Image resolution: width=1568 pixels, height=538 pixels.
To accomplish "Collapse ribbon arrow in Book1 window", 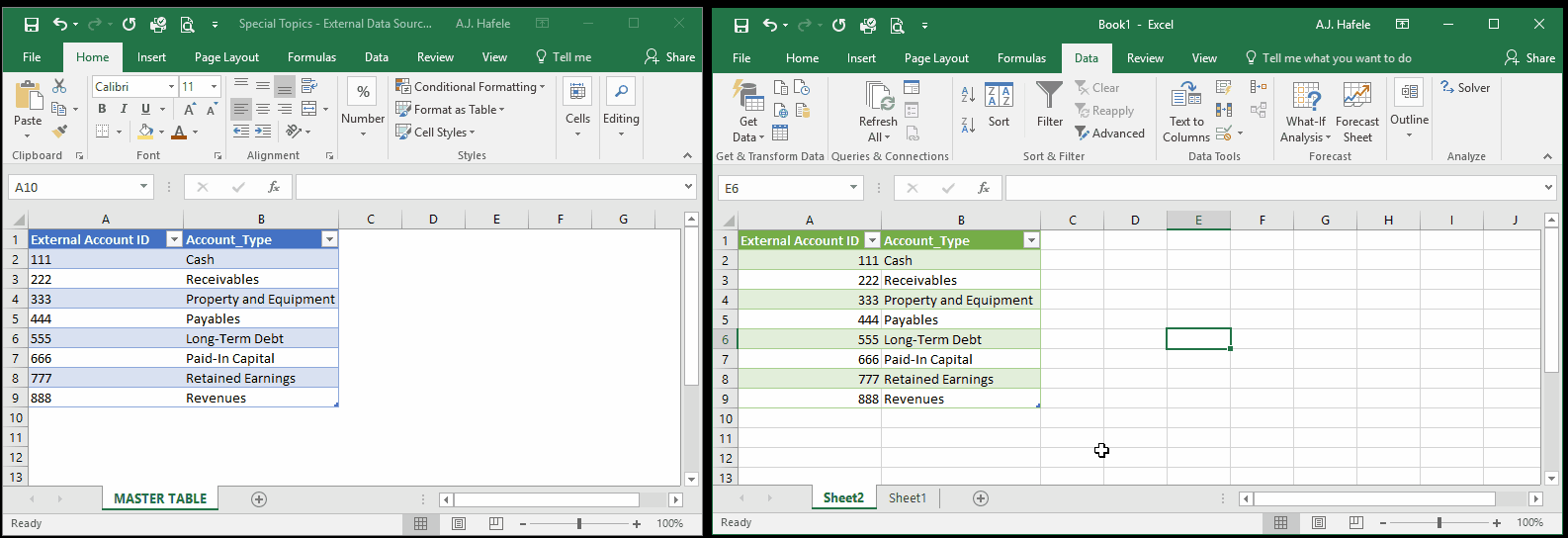I will [x=1547, y=156].
